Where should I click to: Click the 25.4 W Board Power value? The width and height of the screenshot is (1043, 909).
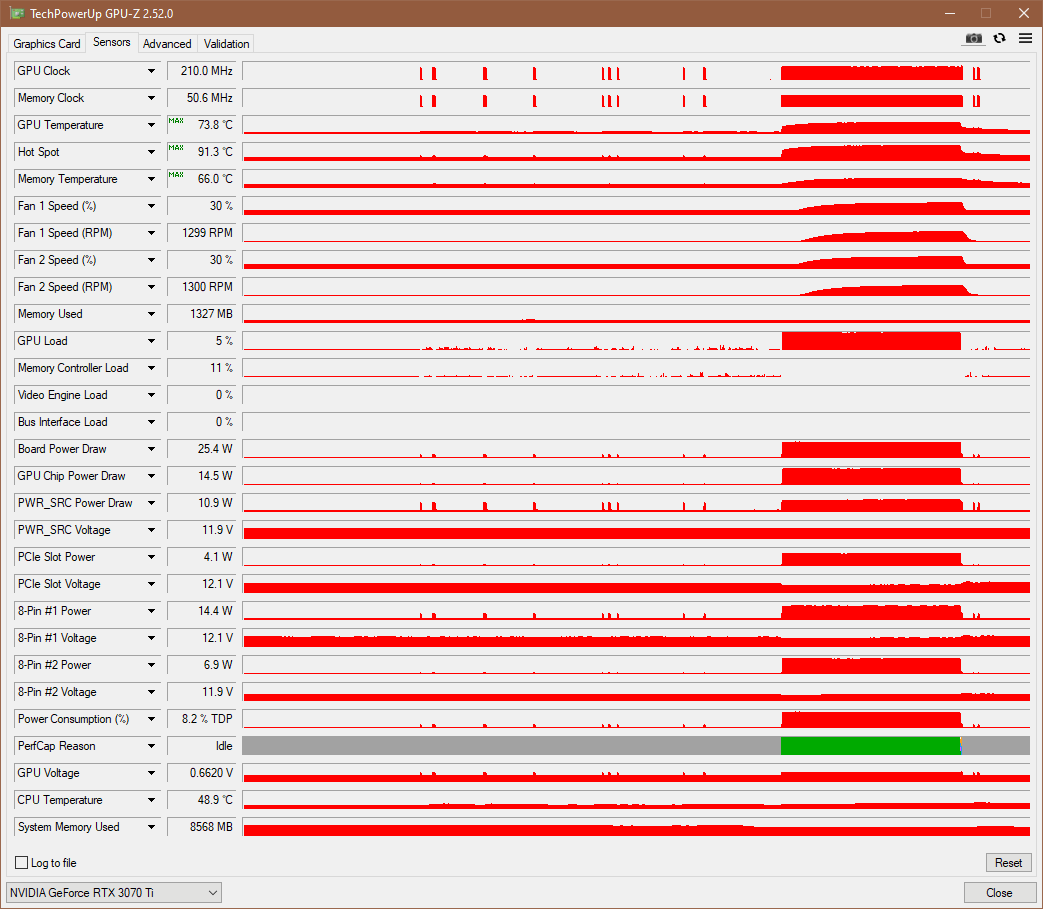(202, 449)
